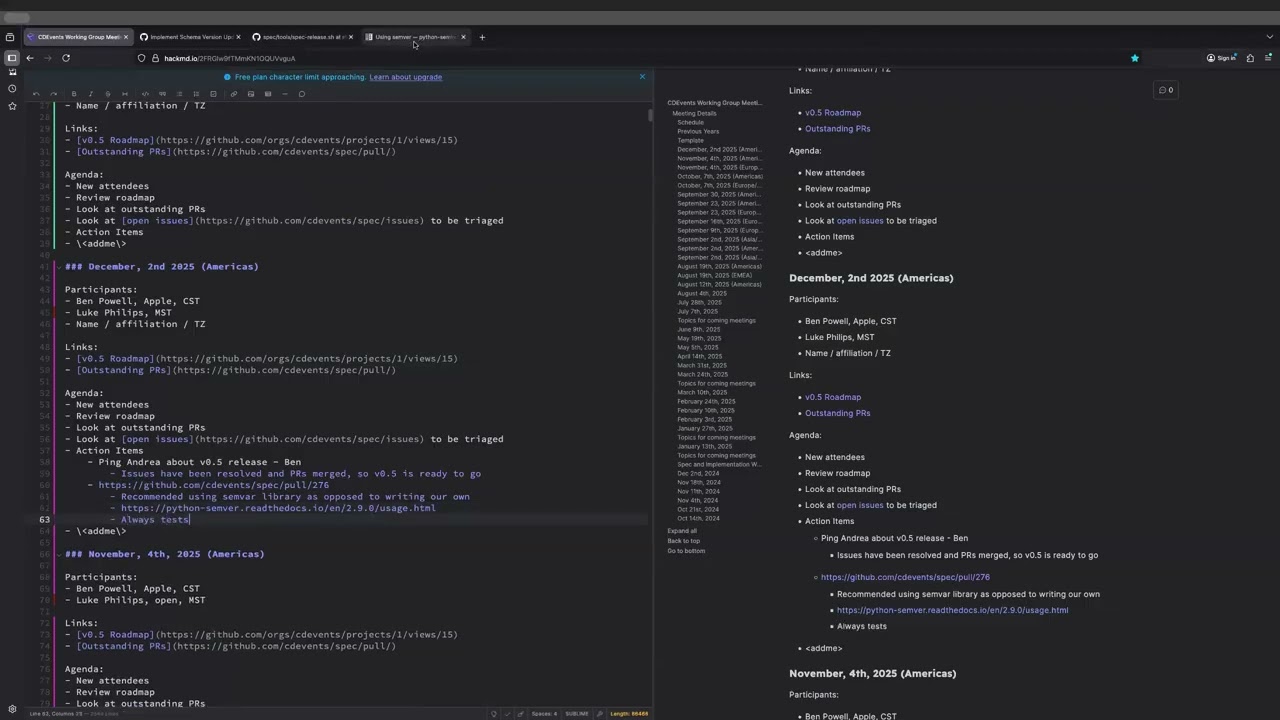Open settings gear at bottom left
Viewport: 1280px width, 720px height.
pyautogui.click(x=12, y=709)
